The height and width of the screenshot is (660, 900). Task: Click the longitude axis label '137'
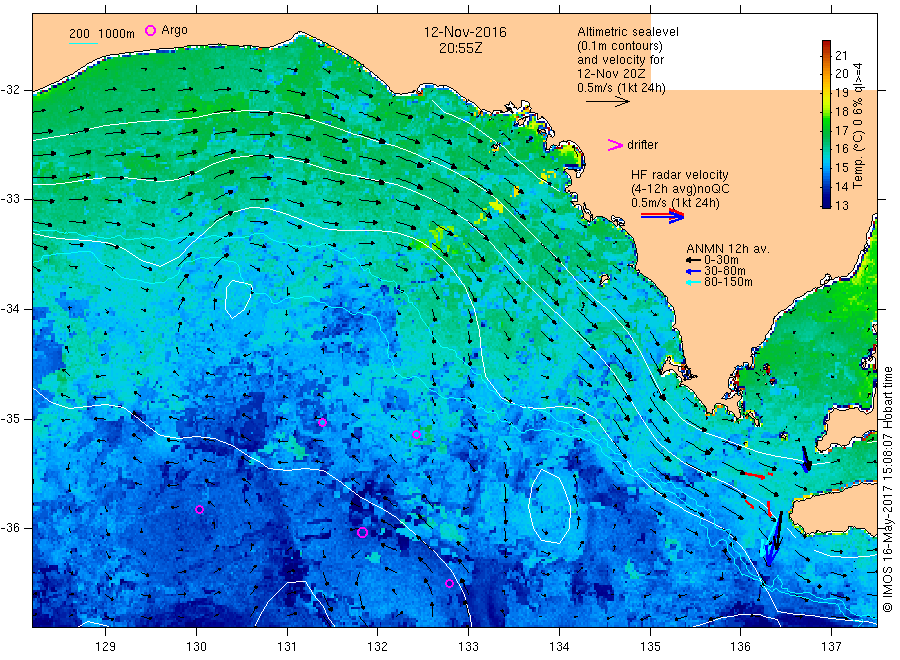(832, 647)
